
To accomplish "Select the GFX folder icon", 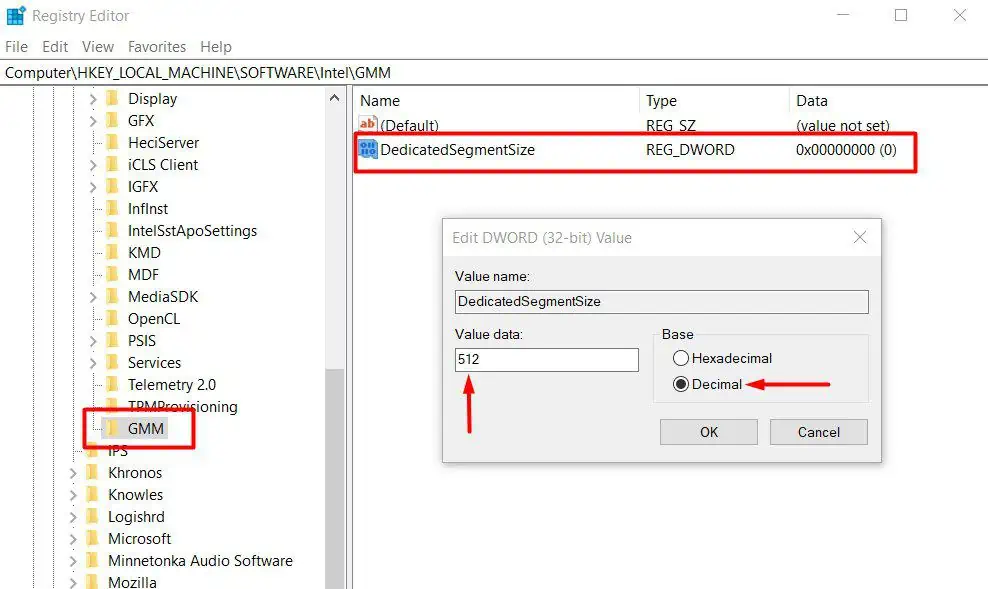I will [113, 120].
